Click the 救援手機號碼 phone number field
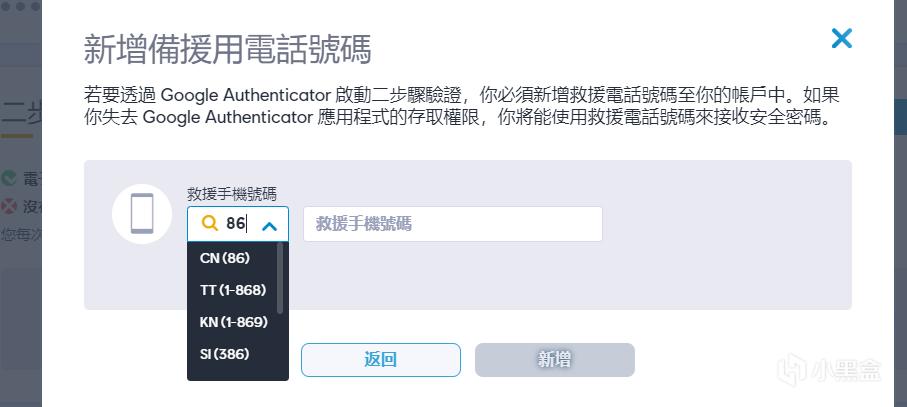This screenshot has height=407, width=907. pos(453,224)
